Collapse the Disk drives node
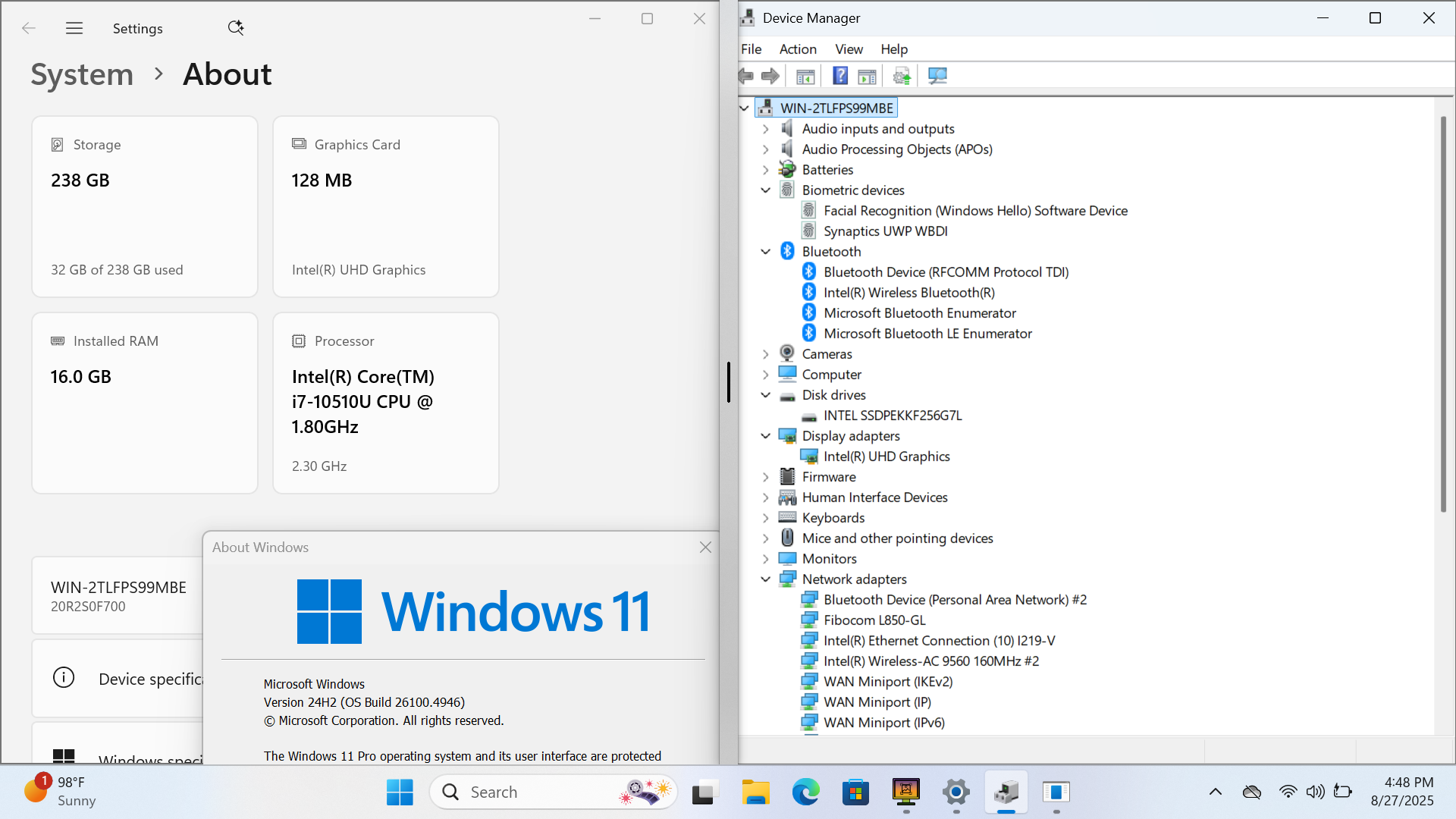The height and width of the screenshot is (819, 1456). click(766, 395)
